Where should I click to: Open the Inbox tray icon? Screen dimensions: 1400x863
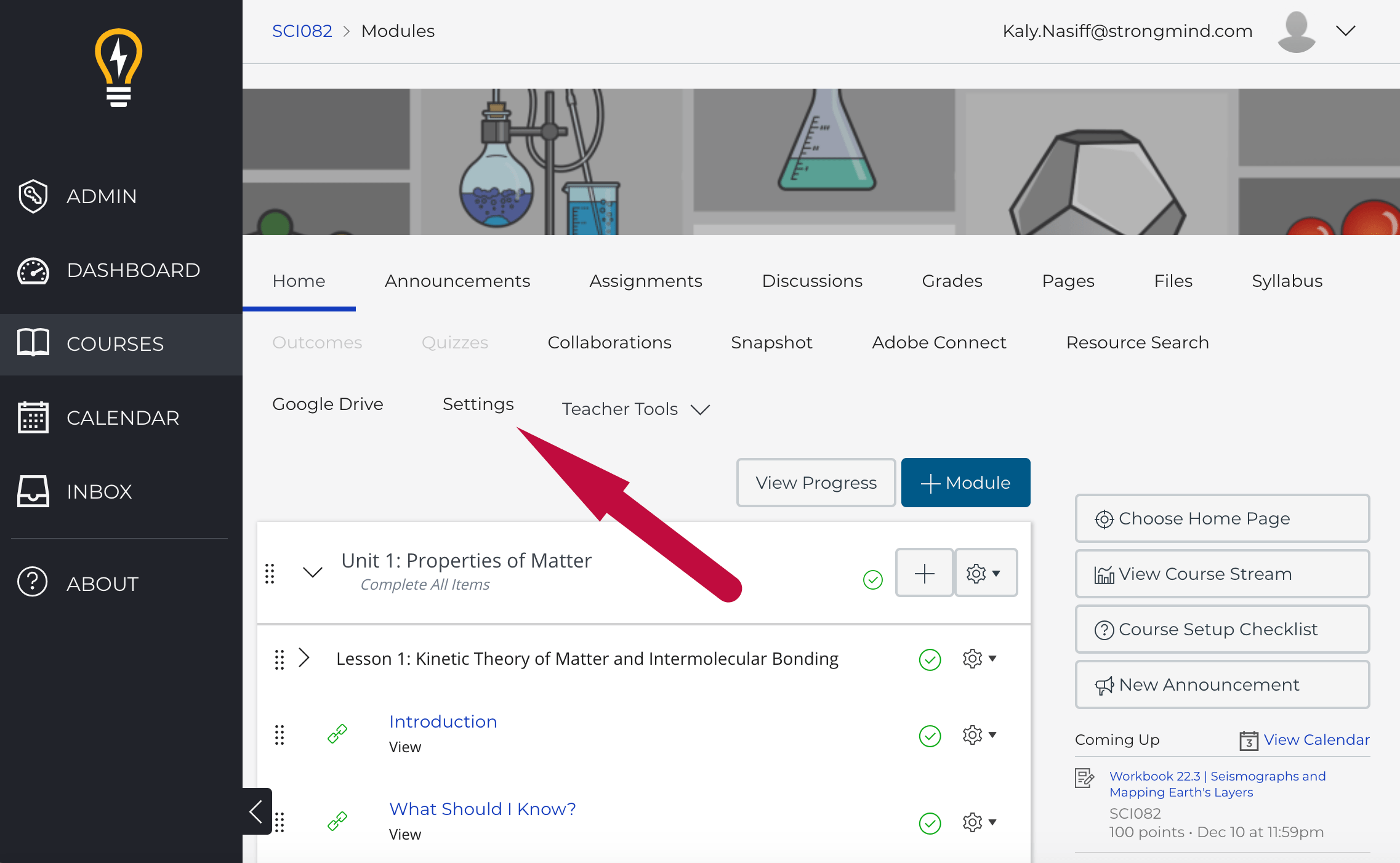point(33,491)
